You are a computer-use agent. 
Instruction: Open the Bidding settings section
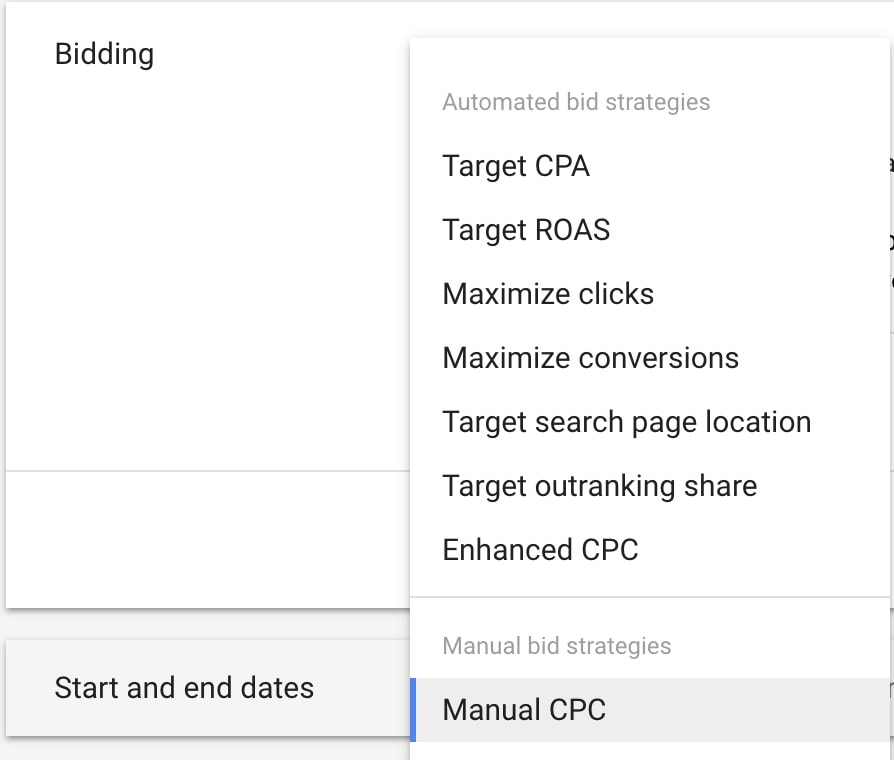(104, 54)
